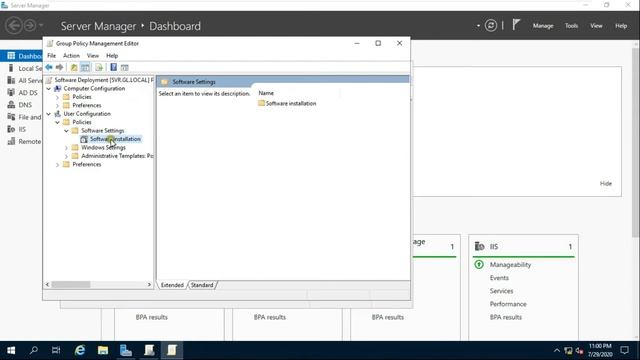Expand Policies under Computer Configuration
640x360 pixels.
57,97
